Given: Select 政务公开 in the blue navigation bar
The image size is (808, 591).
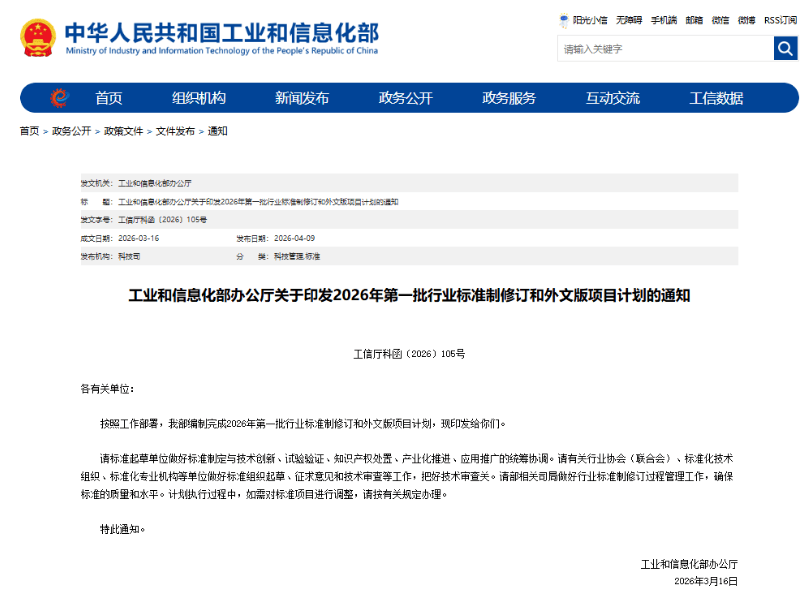Looking at the screenshot, I should click(x=406, y=98).
